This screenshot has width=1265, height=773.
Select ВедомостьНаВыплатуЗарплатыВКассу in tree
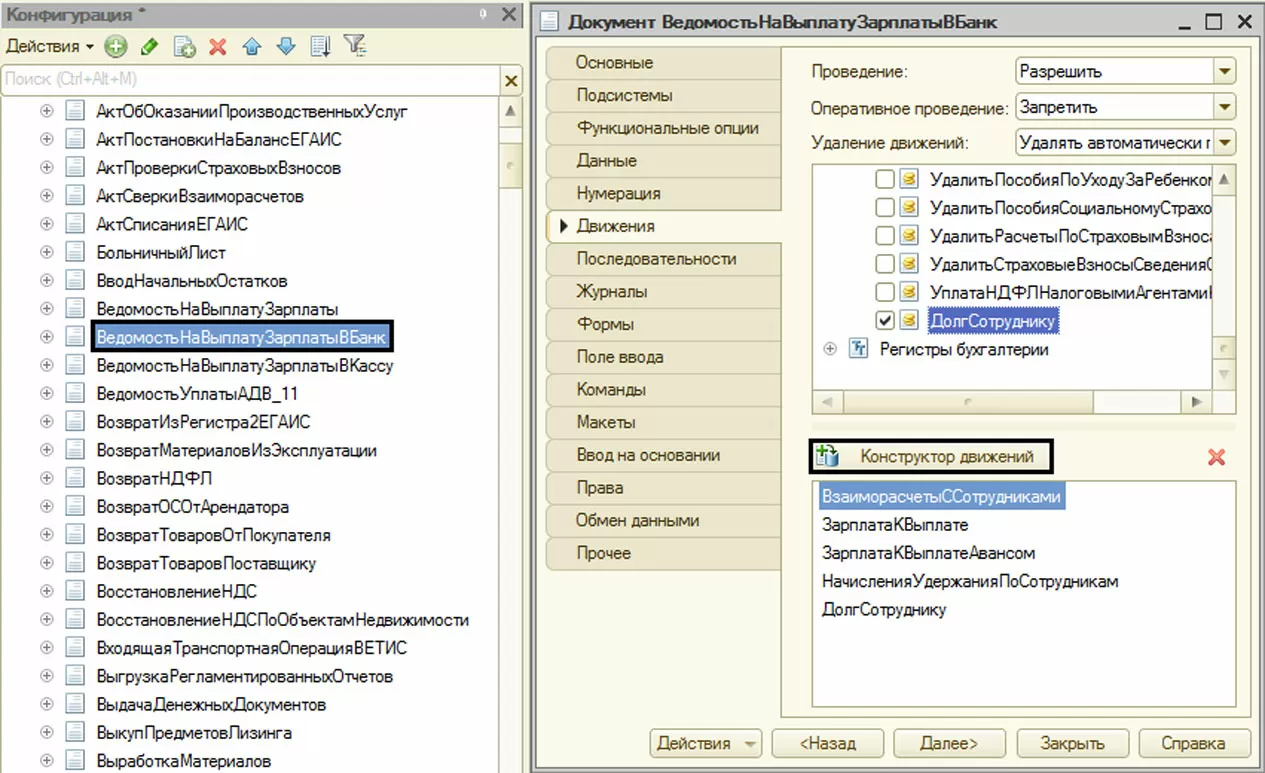tap(245, 366)
